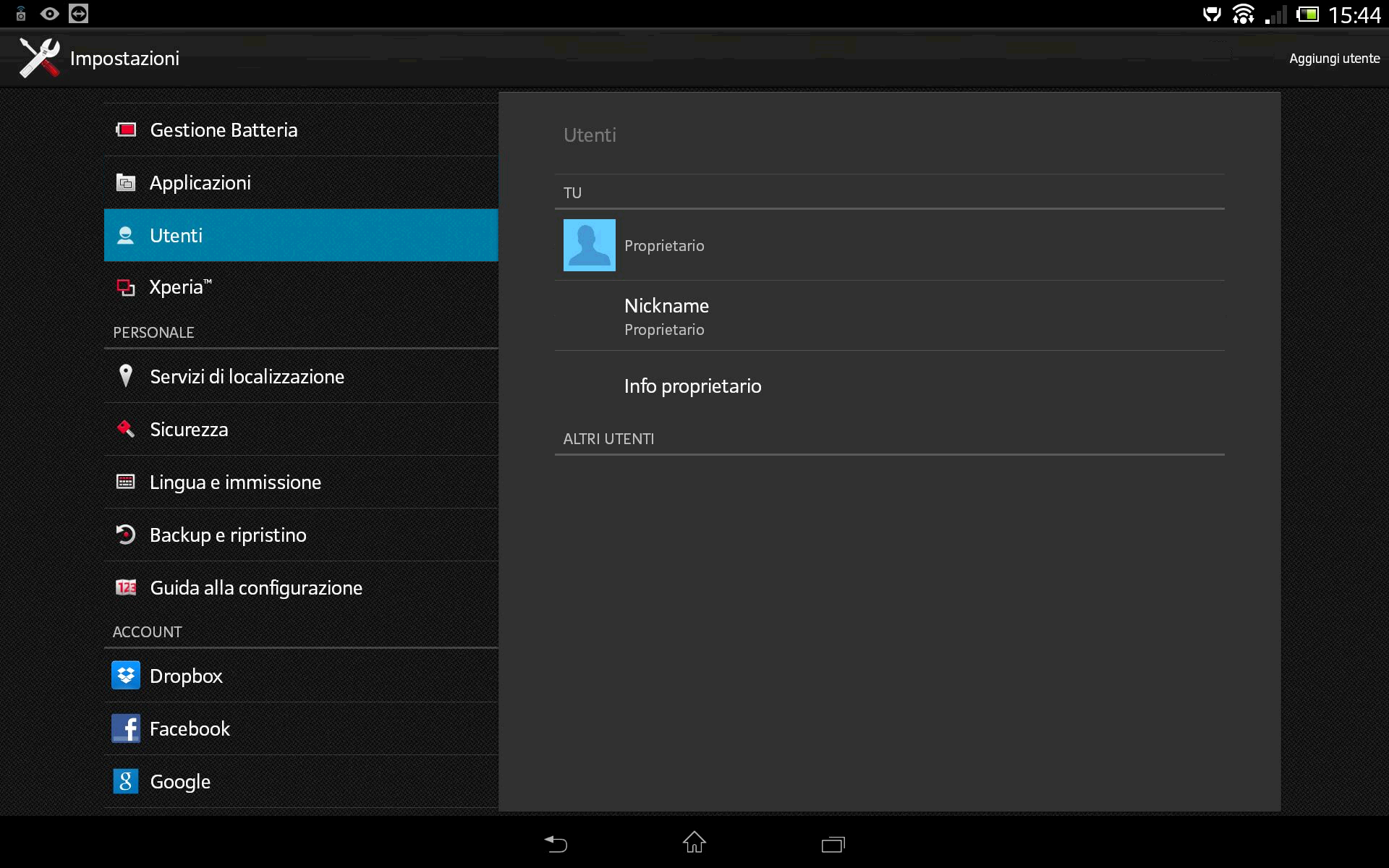Open the Proprietario profile picture
This screenshot has height=868, width=1389.
[589, 245]
